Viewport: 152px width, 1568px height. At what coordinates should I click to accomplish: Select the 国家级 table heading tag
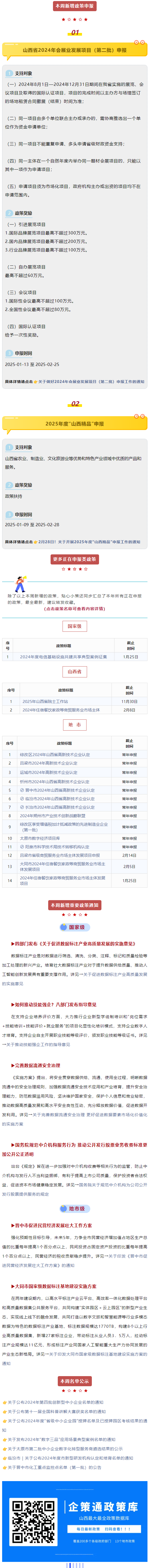(75, 626)
